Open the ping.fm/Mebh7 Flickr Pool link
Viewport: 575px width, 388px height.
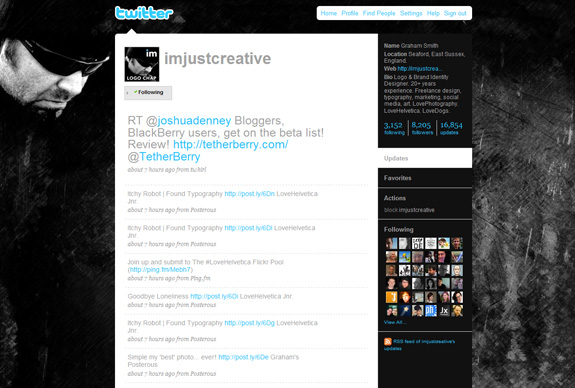click(x=160, y=270)
